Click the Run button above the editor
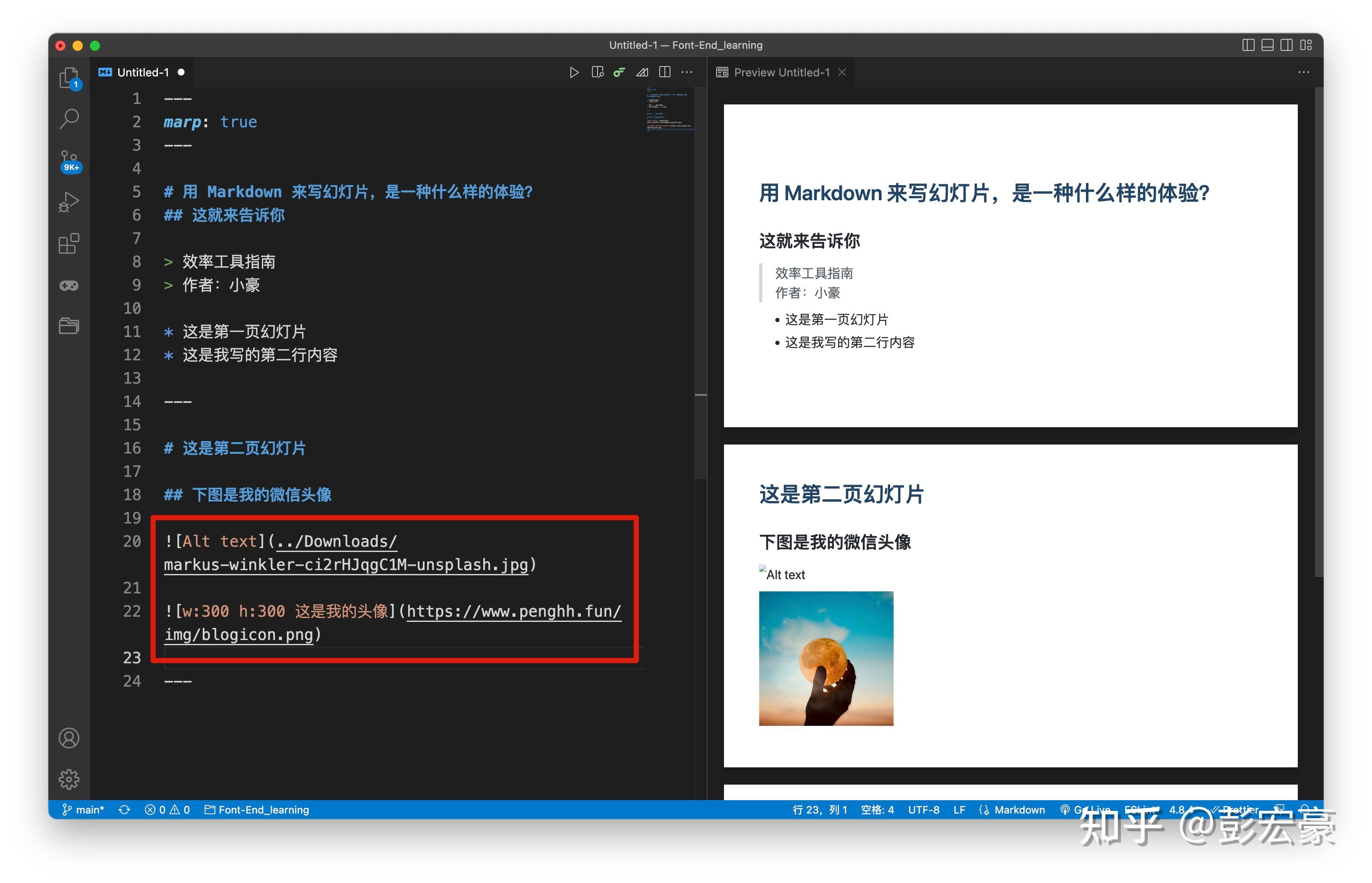This screenshot has height=883, width=1372. coord(575,72)
